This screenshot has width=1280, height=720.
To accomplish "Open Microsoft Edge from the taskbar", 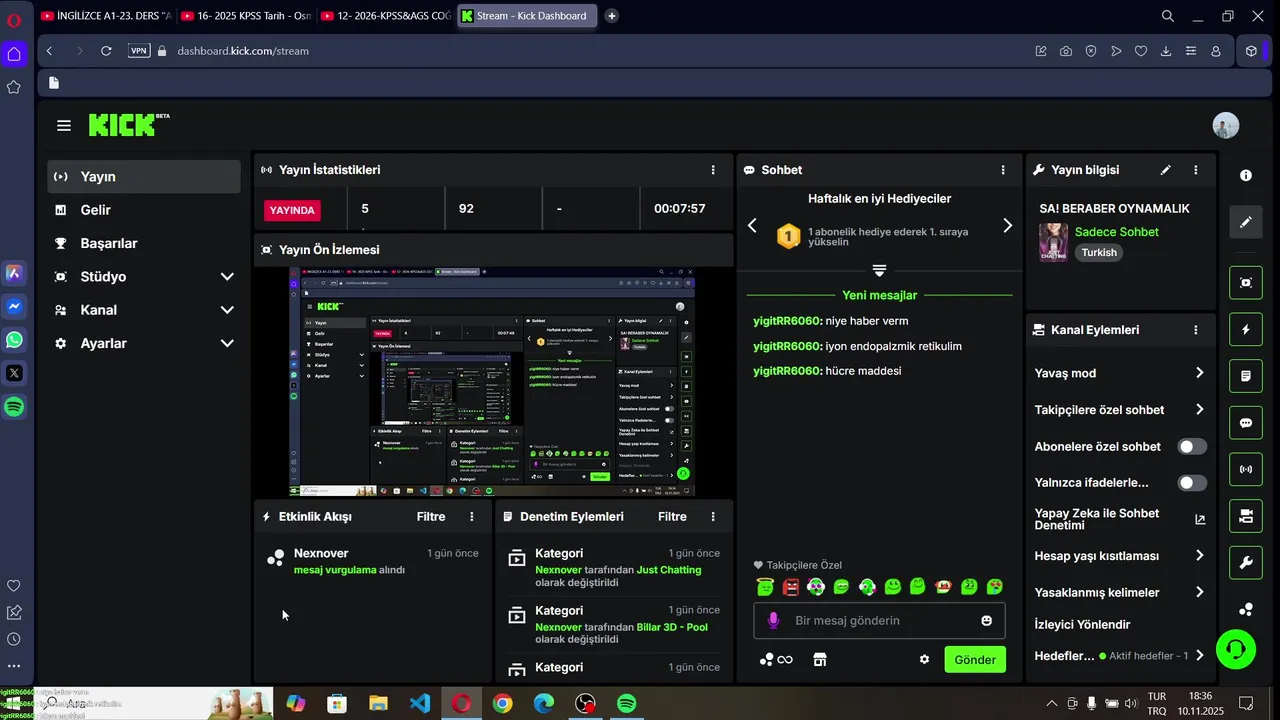I will (x=543, y=704).
